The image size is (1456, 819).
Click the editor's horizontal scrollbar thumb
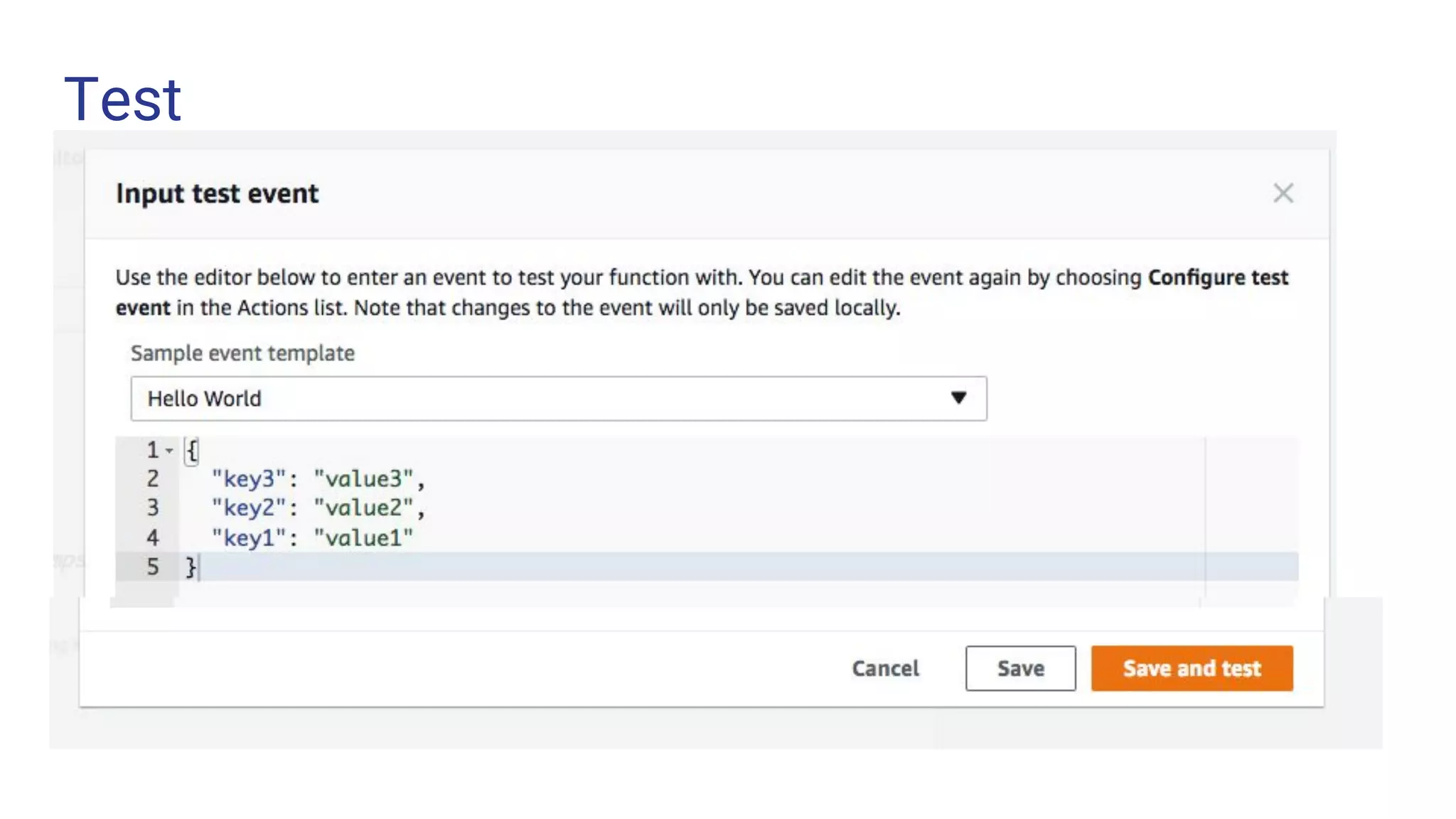pyautogui.click(x=142, y=603)
